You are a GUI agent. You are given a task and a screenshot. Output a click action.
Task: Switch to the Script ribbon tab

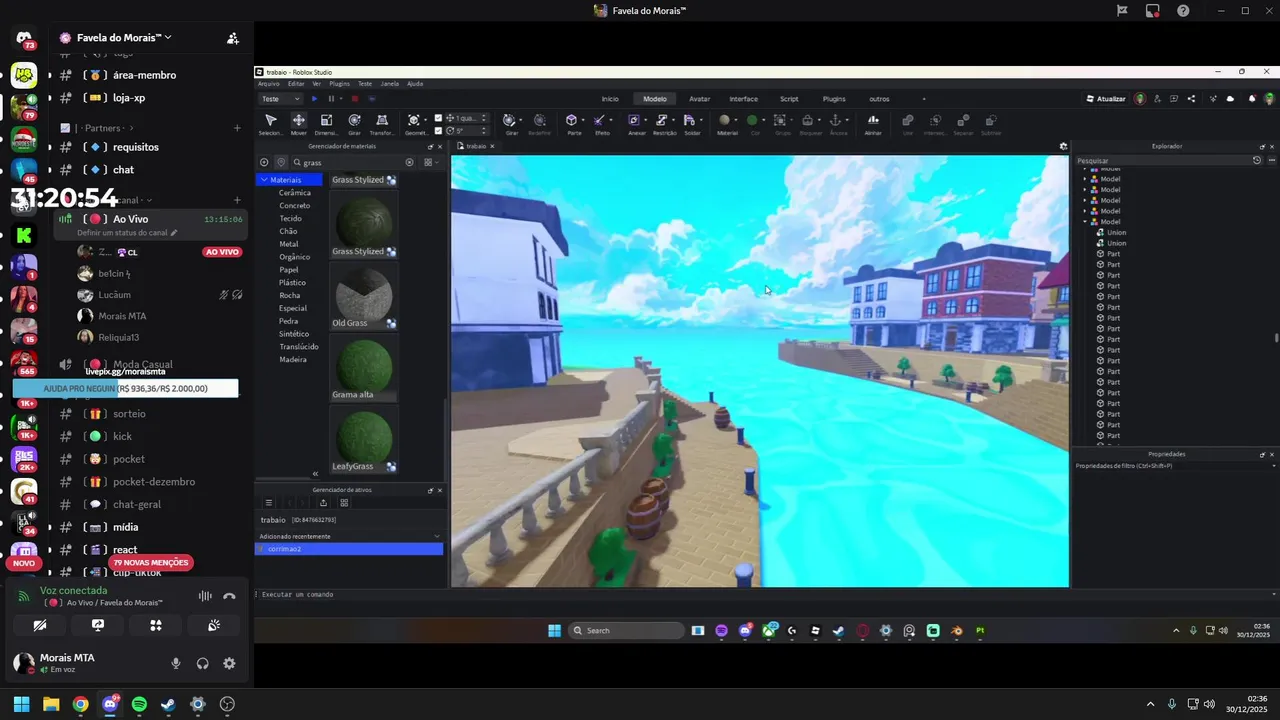[x=789, y=99]
